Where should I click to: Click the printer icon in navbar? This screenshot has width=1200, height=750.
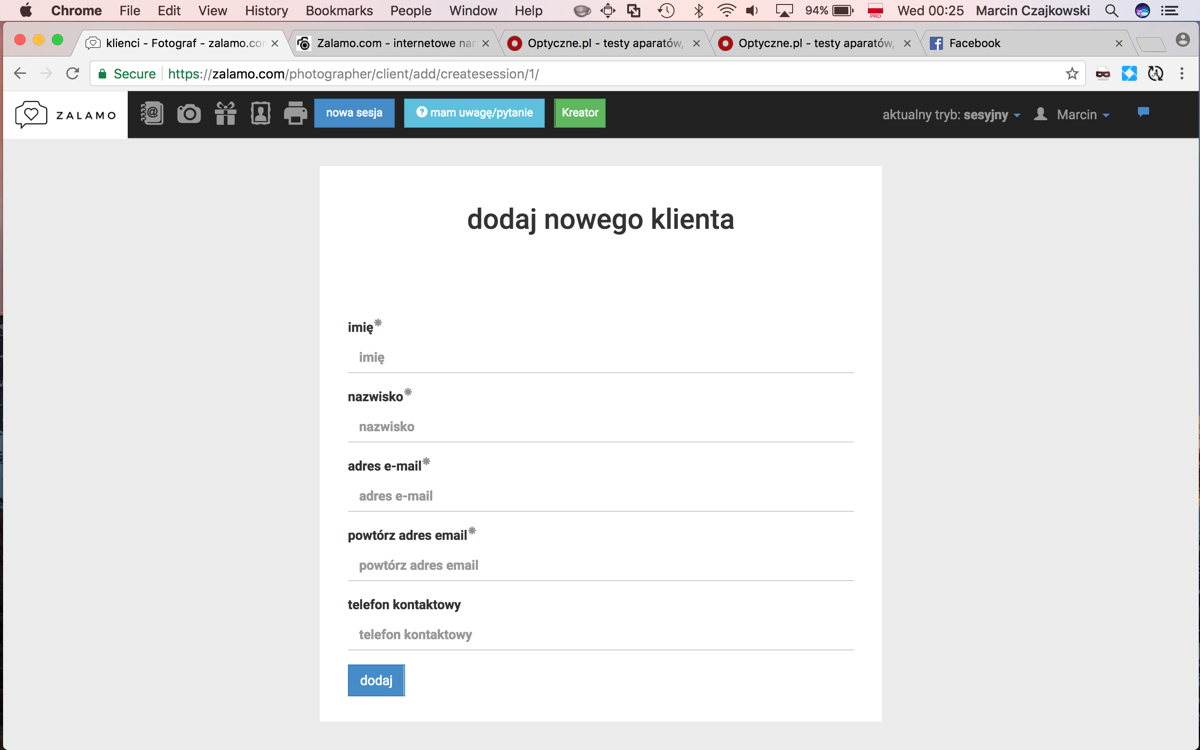pyautogui.click(x=295, y=113)
